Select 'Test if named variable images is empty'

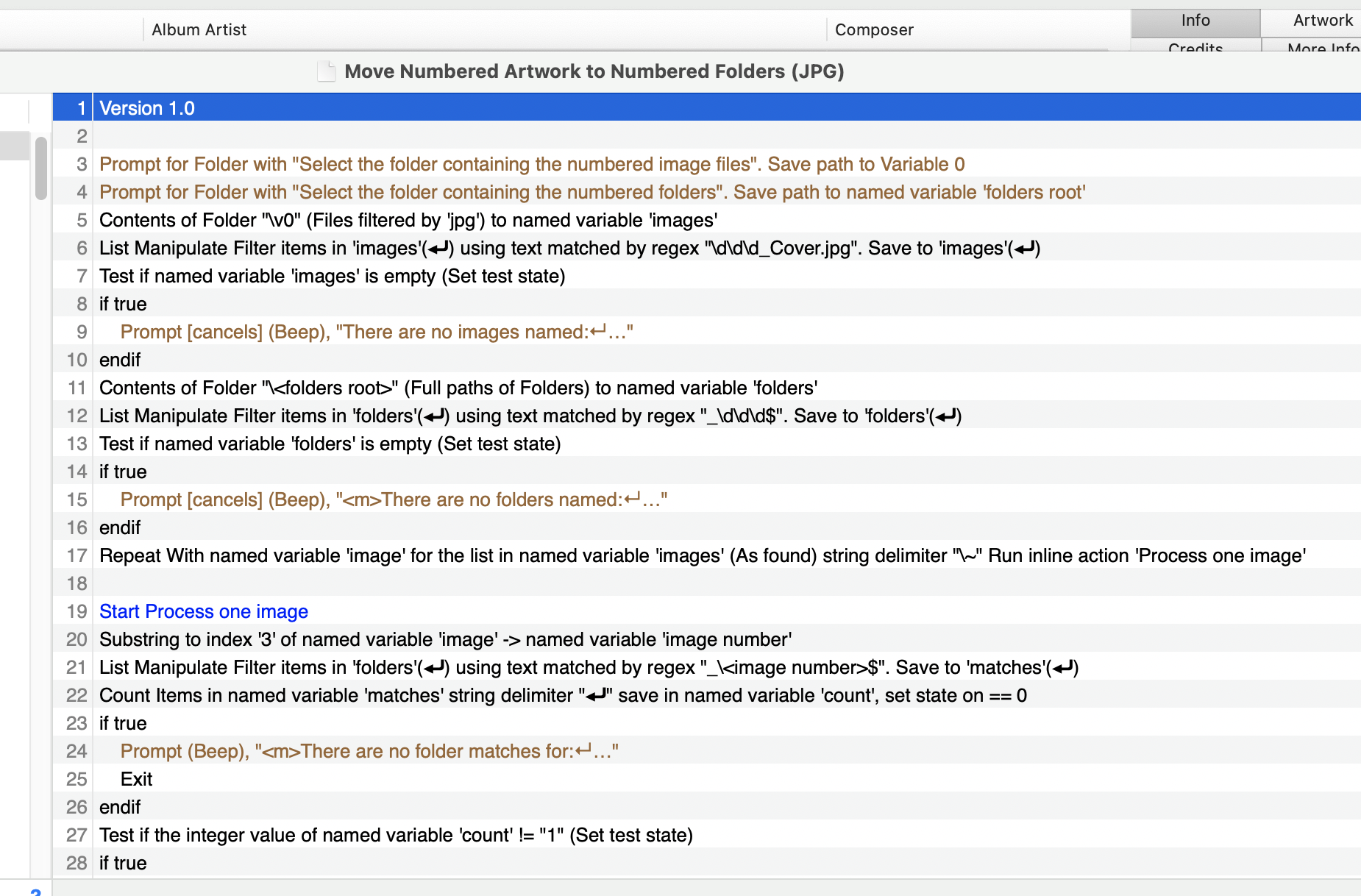click(332, 276)
